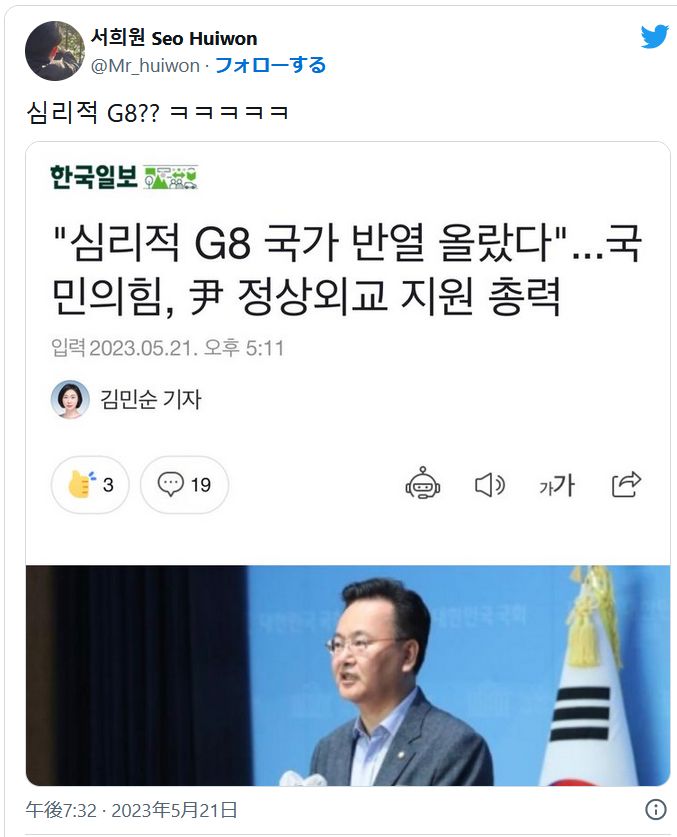This screenshot has height=837, width=677.
Task: Click the Twitter bird logo icon
Action: click(x=655, y=36)
